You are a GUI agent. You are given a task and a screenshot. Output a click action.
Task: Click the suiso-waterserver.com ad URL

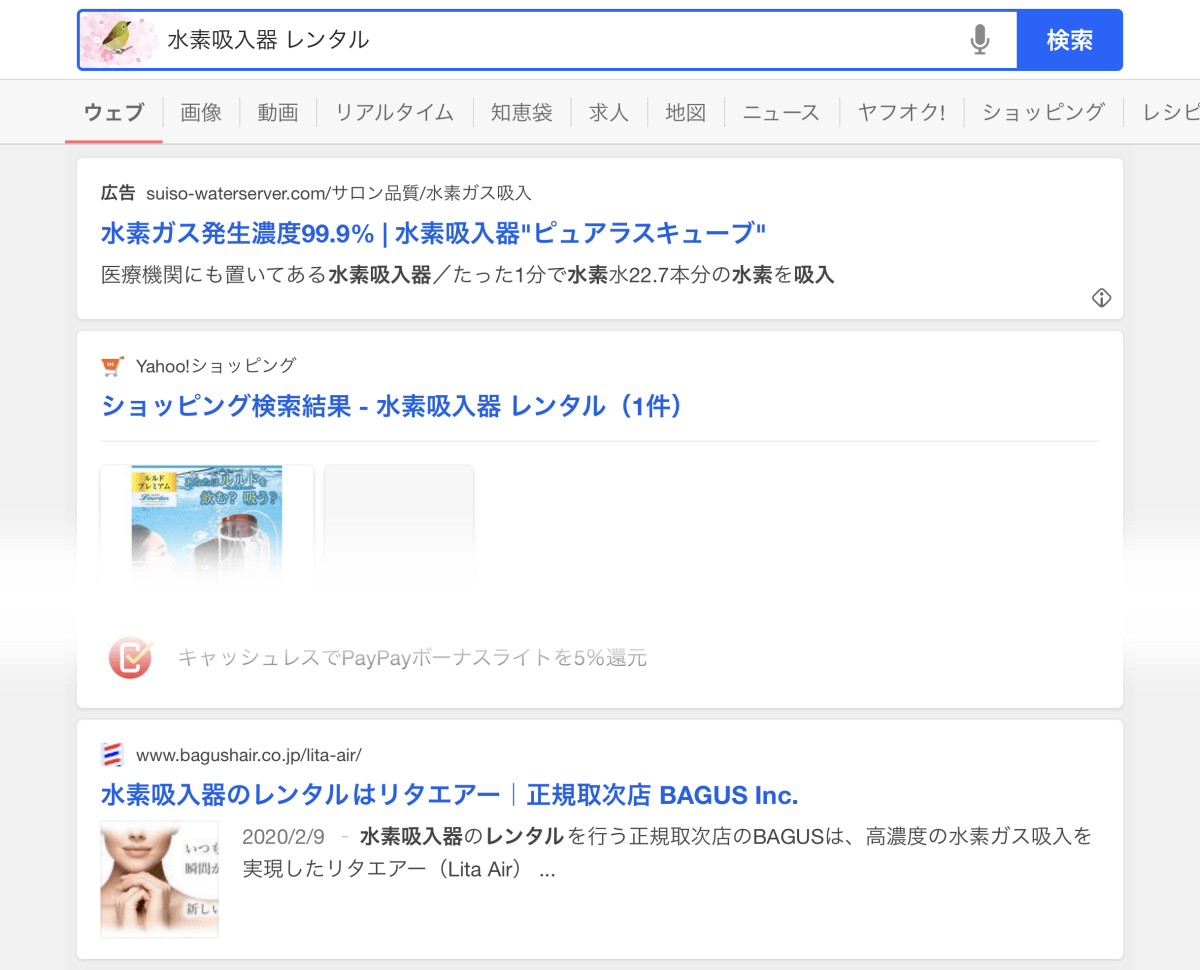click(339, 193)
